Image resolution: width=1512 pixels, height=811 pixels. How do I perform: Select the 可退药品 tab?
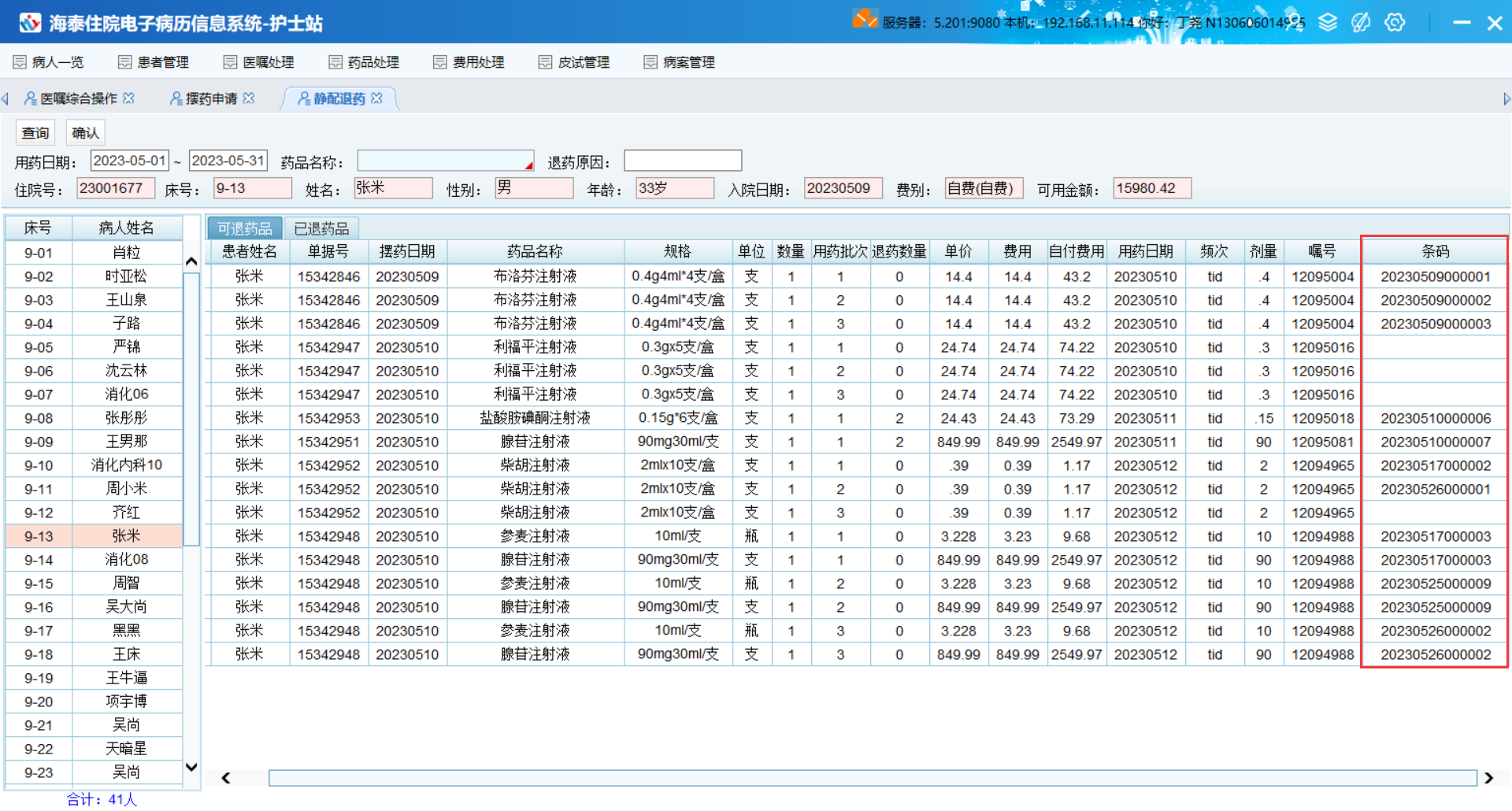tap(245, 228)
